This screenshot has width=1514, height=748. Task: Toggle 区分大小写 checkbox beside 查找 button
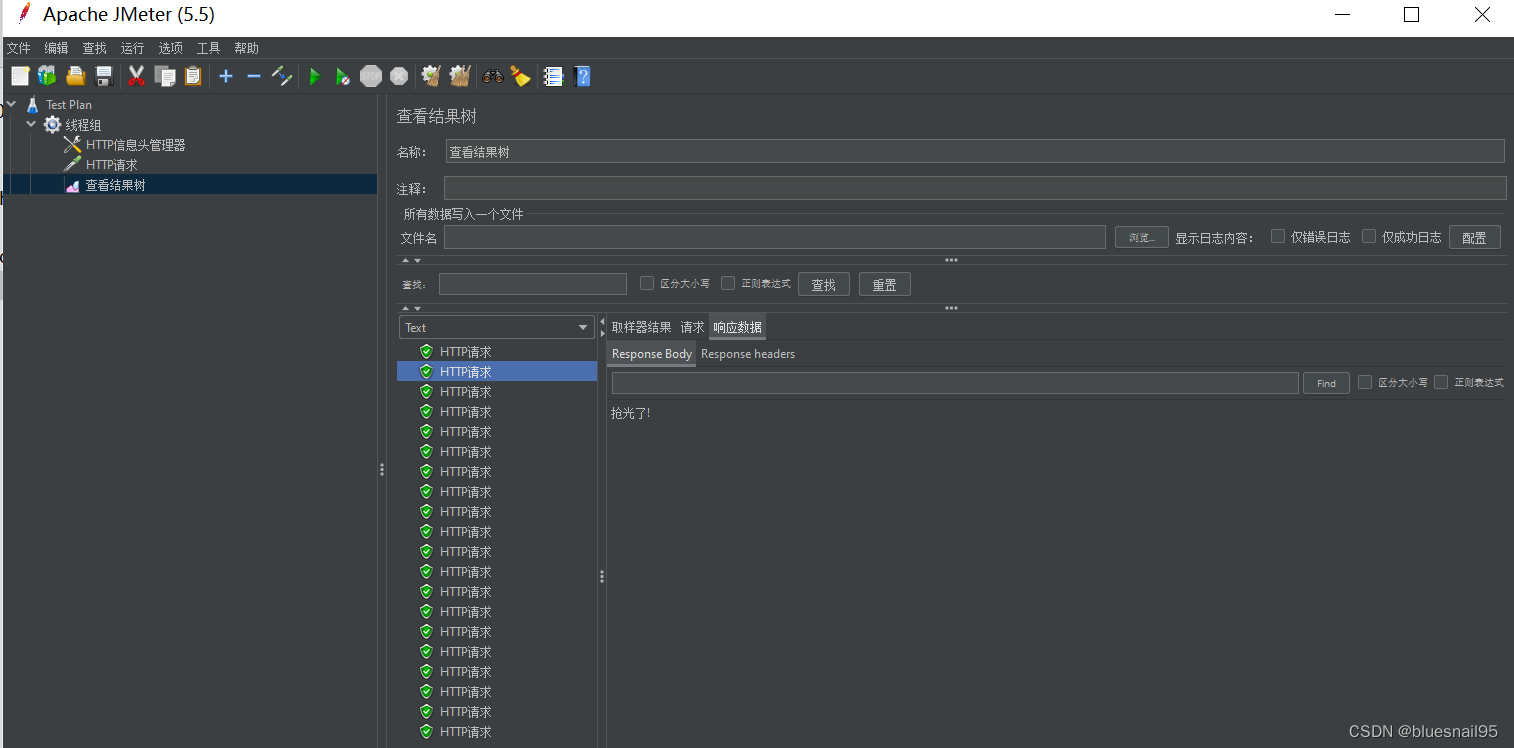point(647,283)
